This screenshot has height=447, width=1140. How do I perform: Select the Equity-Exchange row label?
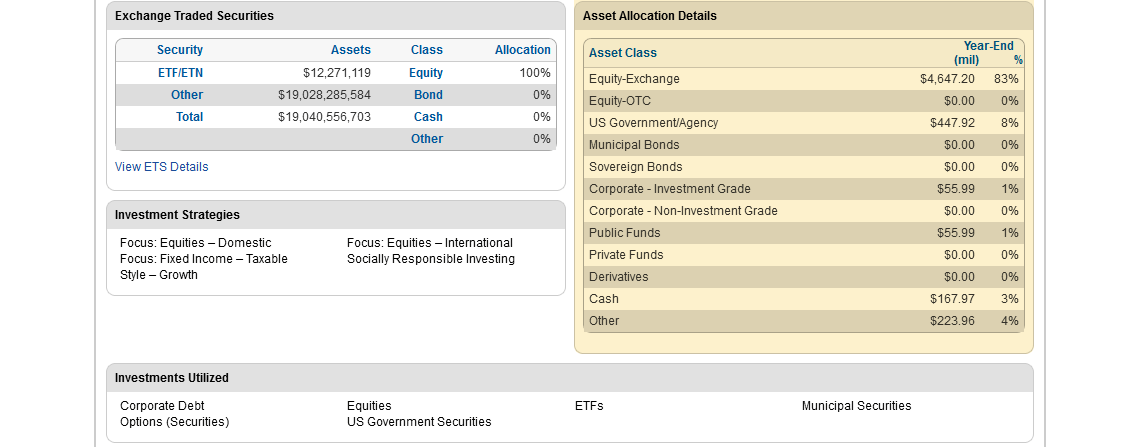pyautogui.click(x=634, y=79)
